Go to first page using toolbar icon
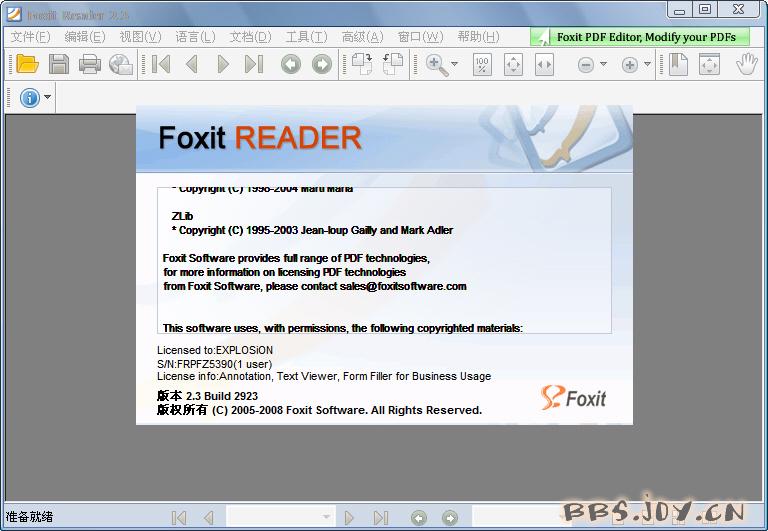Screen dimensions: 768x531 (161, 64)
